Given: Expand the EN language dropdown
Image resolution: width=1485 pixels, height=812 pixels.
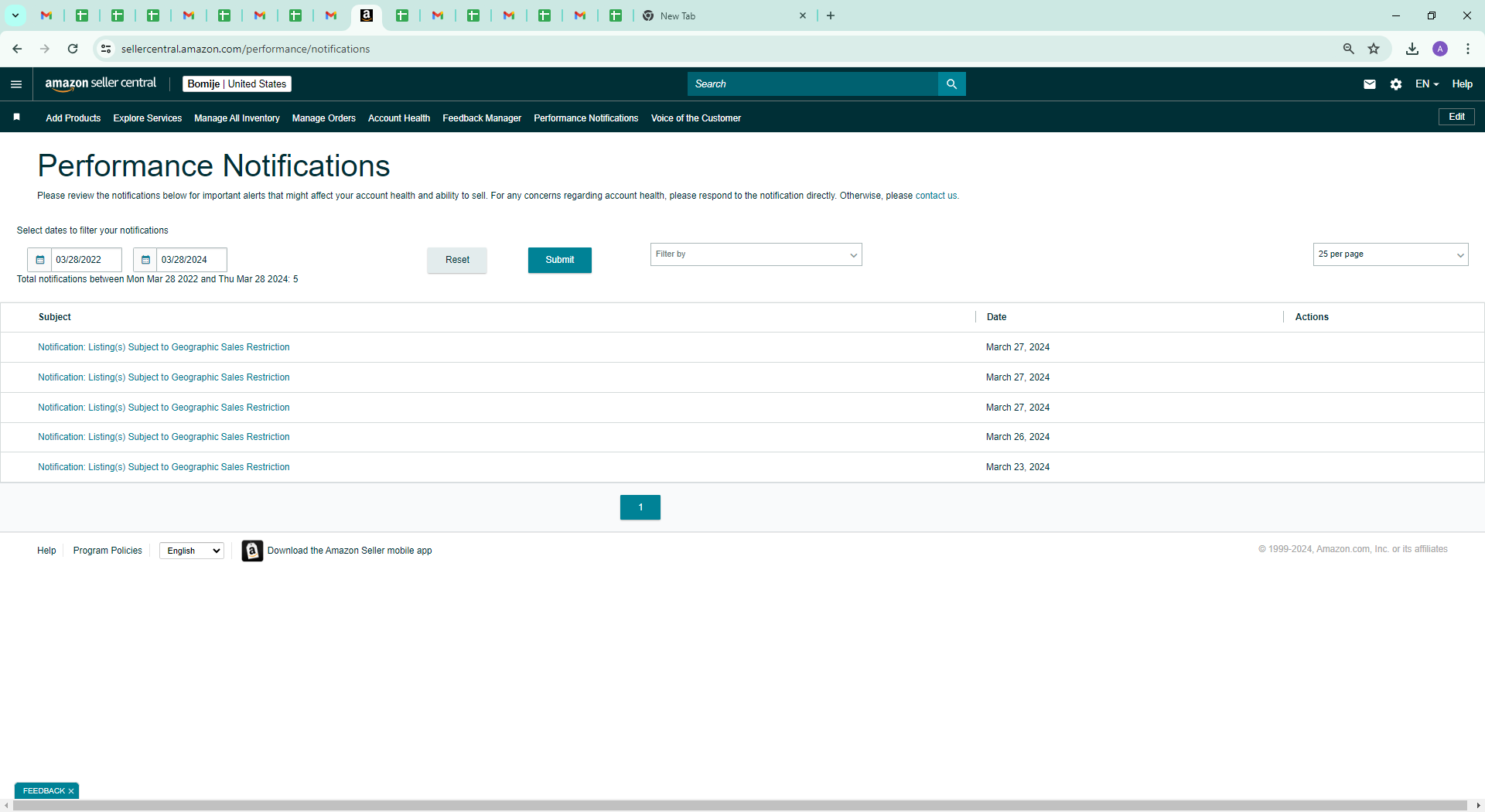Looking at the screenshot, I should (x=1427, y=84).
